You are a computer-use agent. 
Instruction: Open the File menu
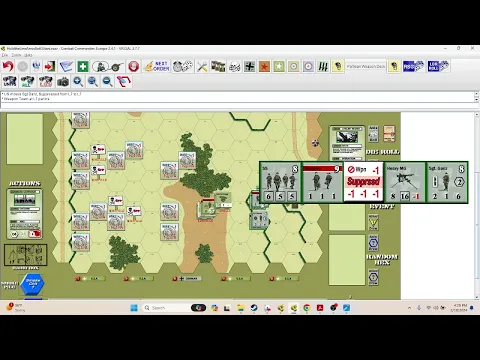(x=4, y=55)
